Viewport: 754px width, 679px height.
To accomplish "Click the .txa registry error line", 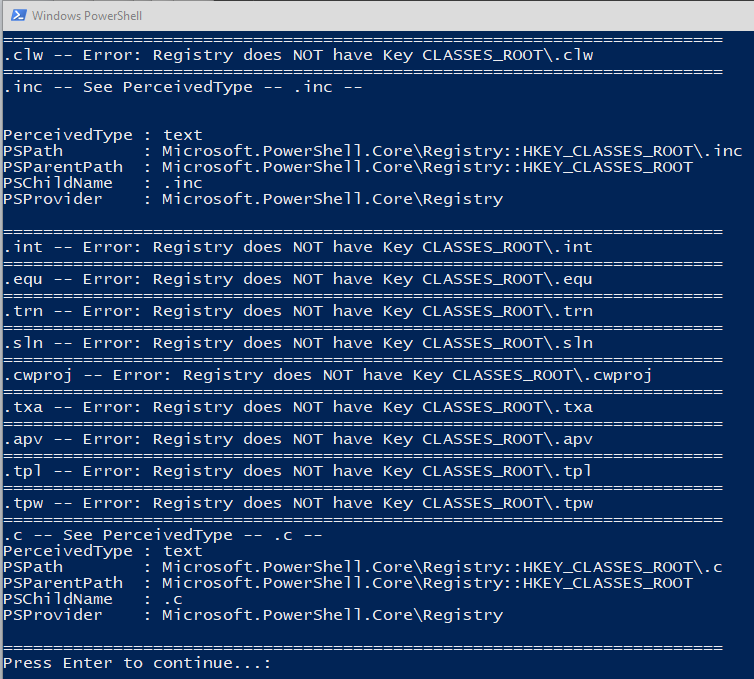I will click(x=298, y=407).
